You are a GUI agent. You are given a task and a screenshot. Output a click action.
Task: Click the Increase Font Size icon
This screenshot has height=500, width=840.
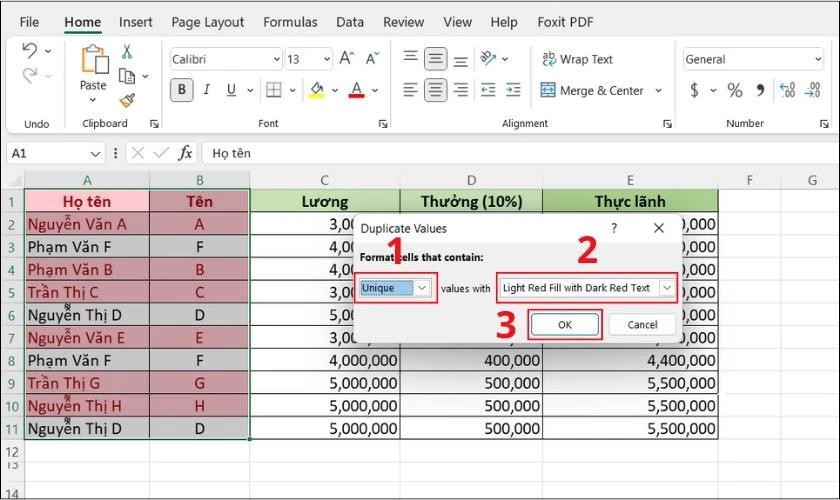[x=346, y=59]
